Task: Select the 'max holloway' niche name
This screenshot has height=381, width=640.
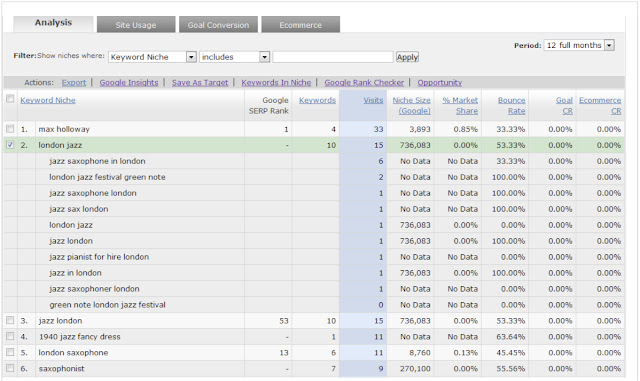Action: [64, 129]
